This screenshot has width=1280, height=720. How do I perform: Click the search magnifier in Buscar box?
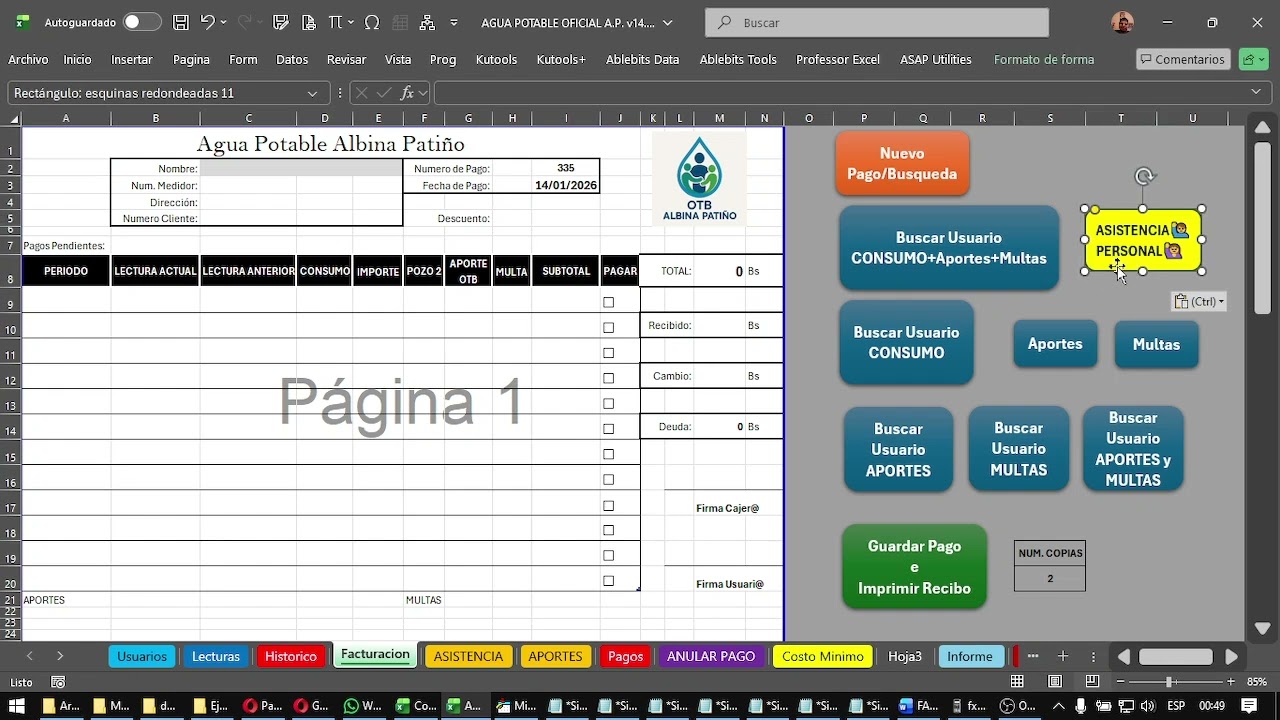click(724, 22)
